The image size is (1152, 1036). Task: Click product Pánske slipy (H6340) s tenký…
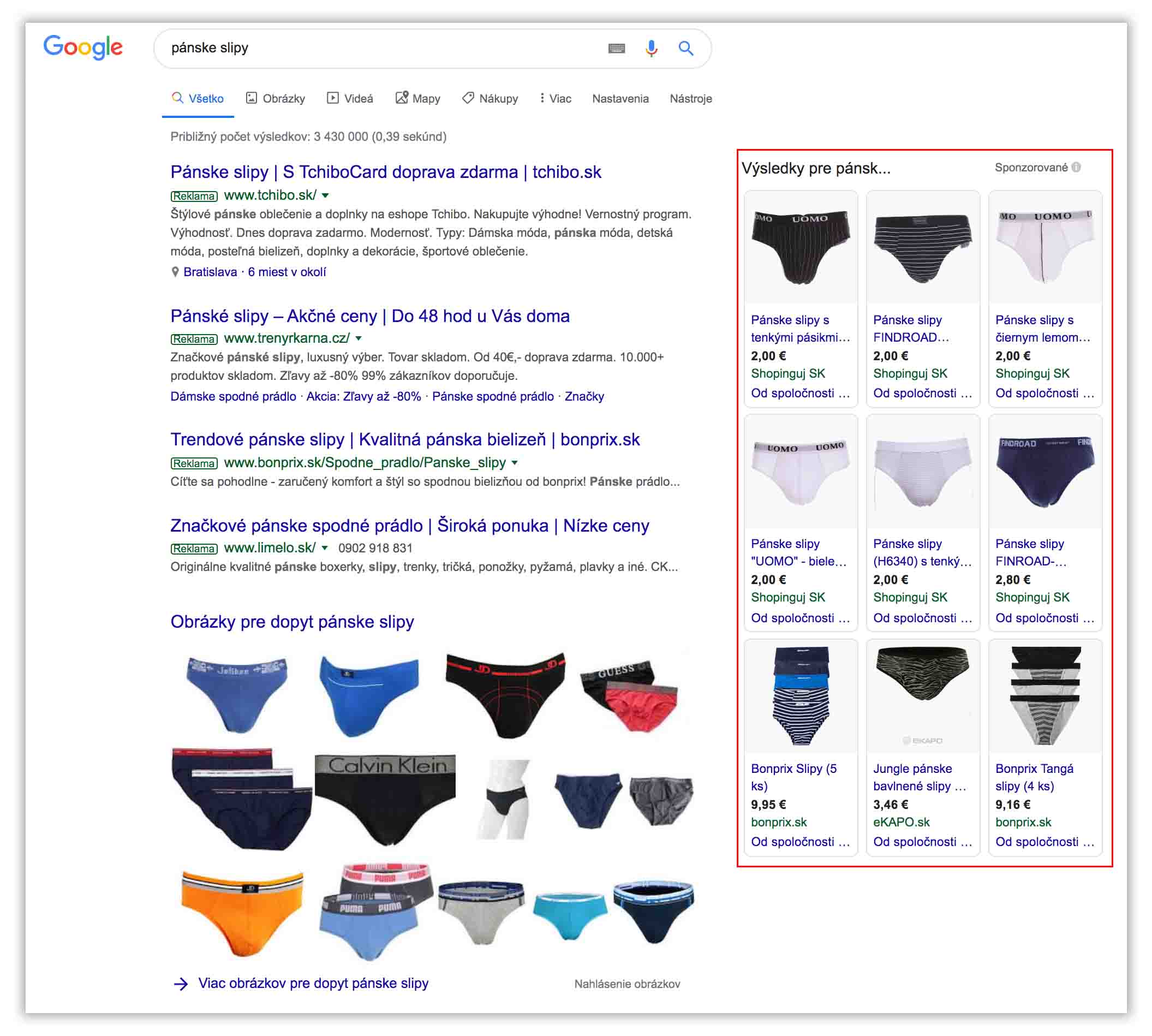pos(922,552)
